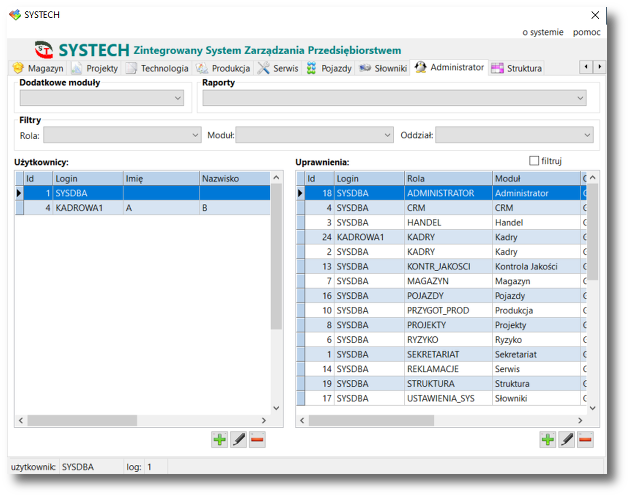Viewport: 630px width, 497px height.
Task: Sort permissions by Moduł column header
Action: (536, 178)
